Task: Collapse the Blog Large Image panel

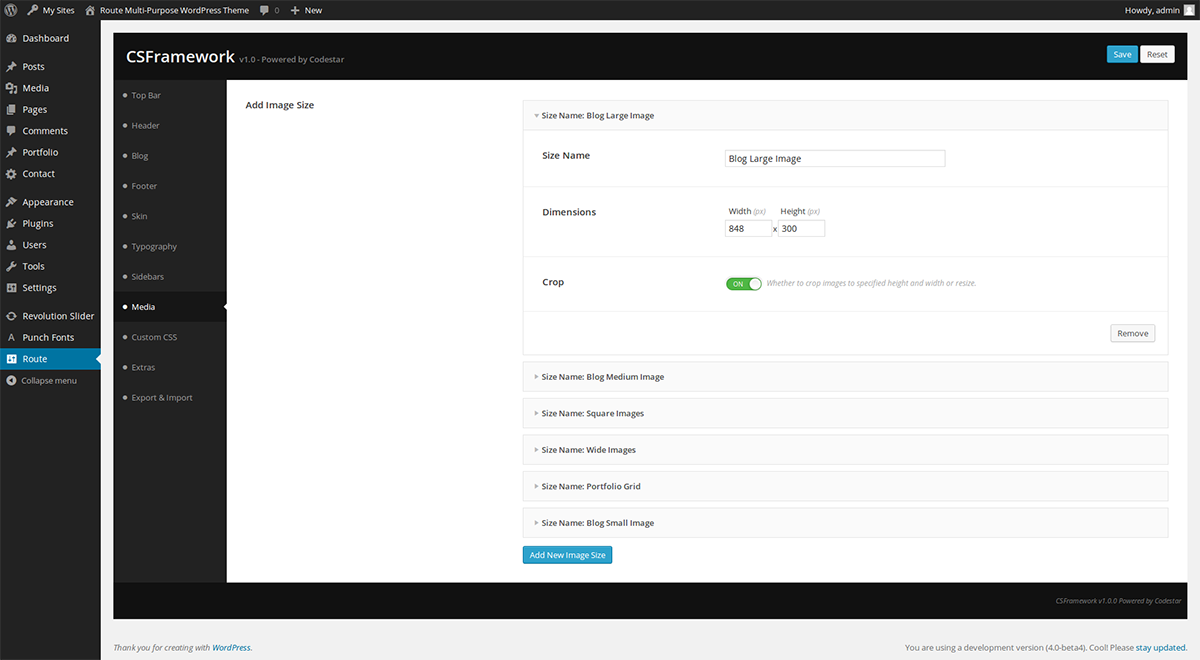Action: point(598,115)
